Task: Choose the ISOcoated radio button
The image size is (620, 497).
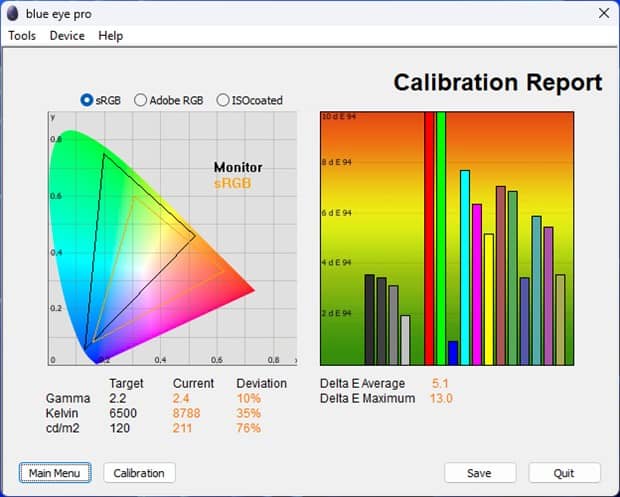Action: (x=223, y=100)
